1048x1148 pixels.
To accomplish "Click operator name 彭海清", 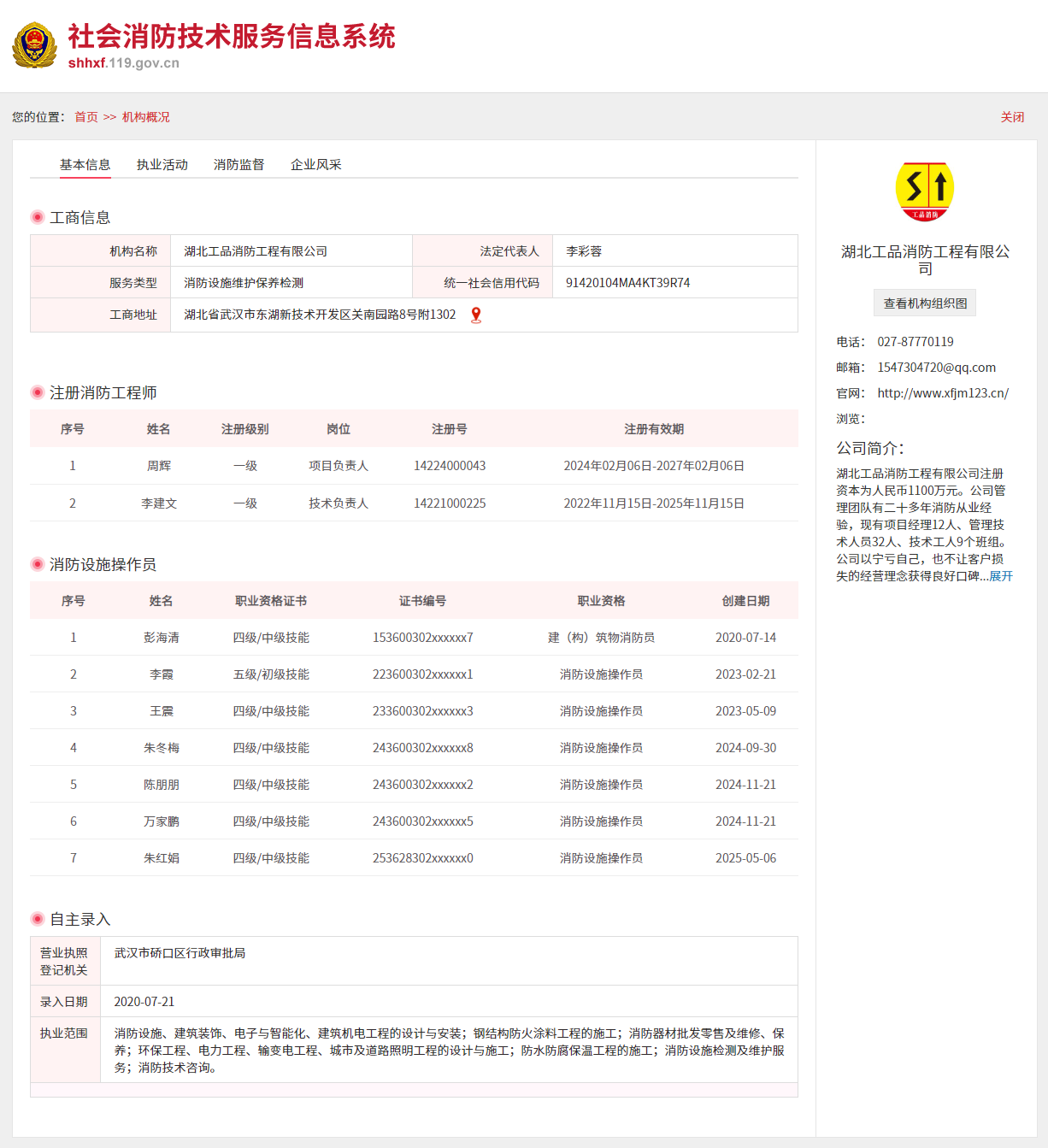I will coord(162,638).
